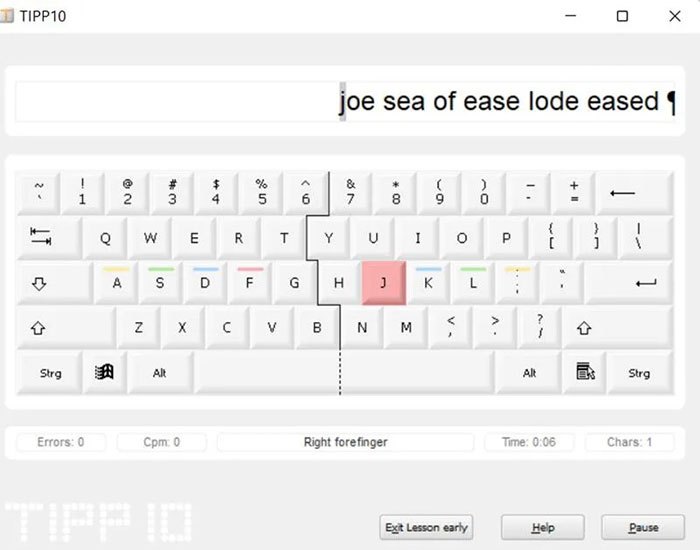Click the comma less-than key
Screen dimensions: 700x550
(450, 328)
